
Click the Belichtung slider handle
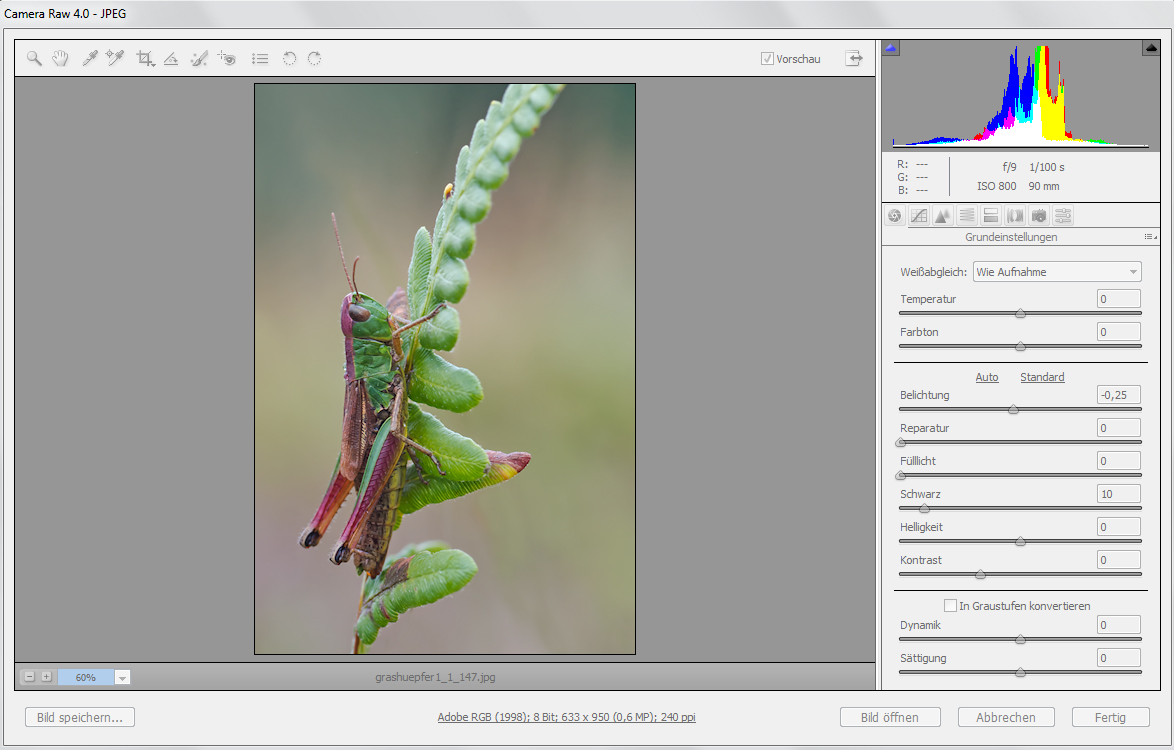tap(1013, 409)
